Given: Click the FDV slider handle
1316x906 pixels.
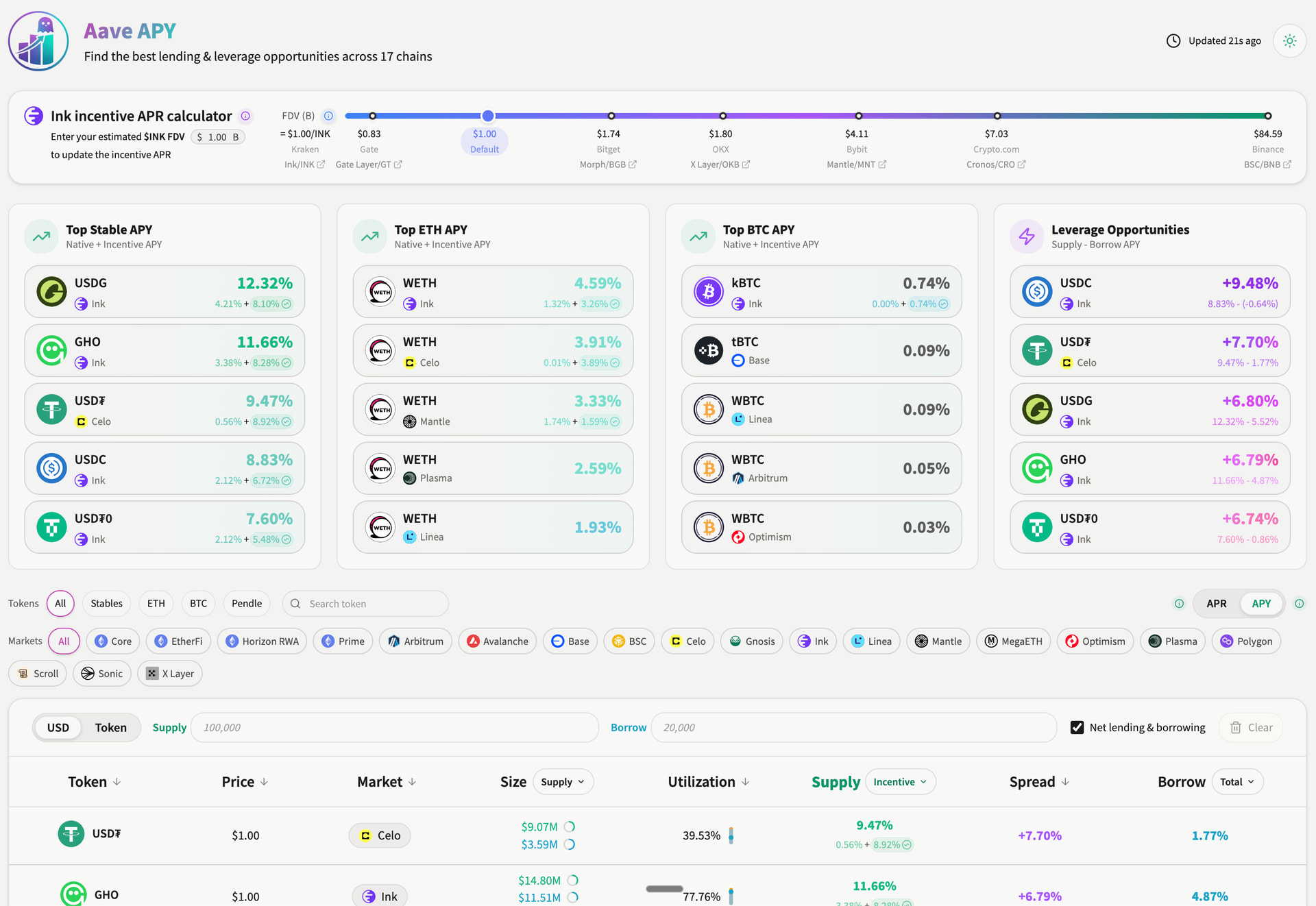Looking at the screenshot, I should 487,116.
